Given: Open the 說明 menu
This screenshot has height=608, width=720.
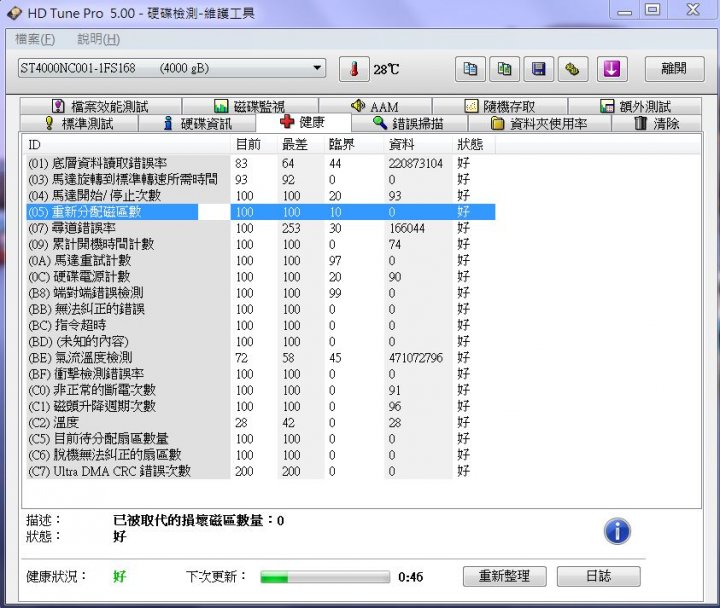Looking at the screenshot, I should [x=98, y=39].
